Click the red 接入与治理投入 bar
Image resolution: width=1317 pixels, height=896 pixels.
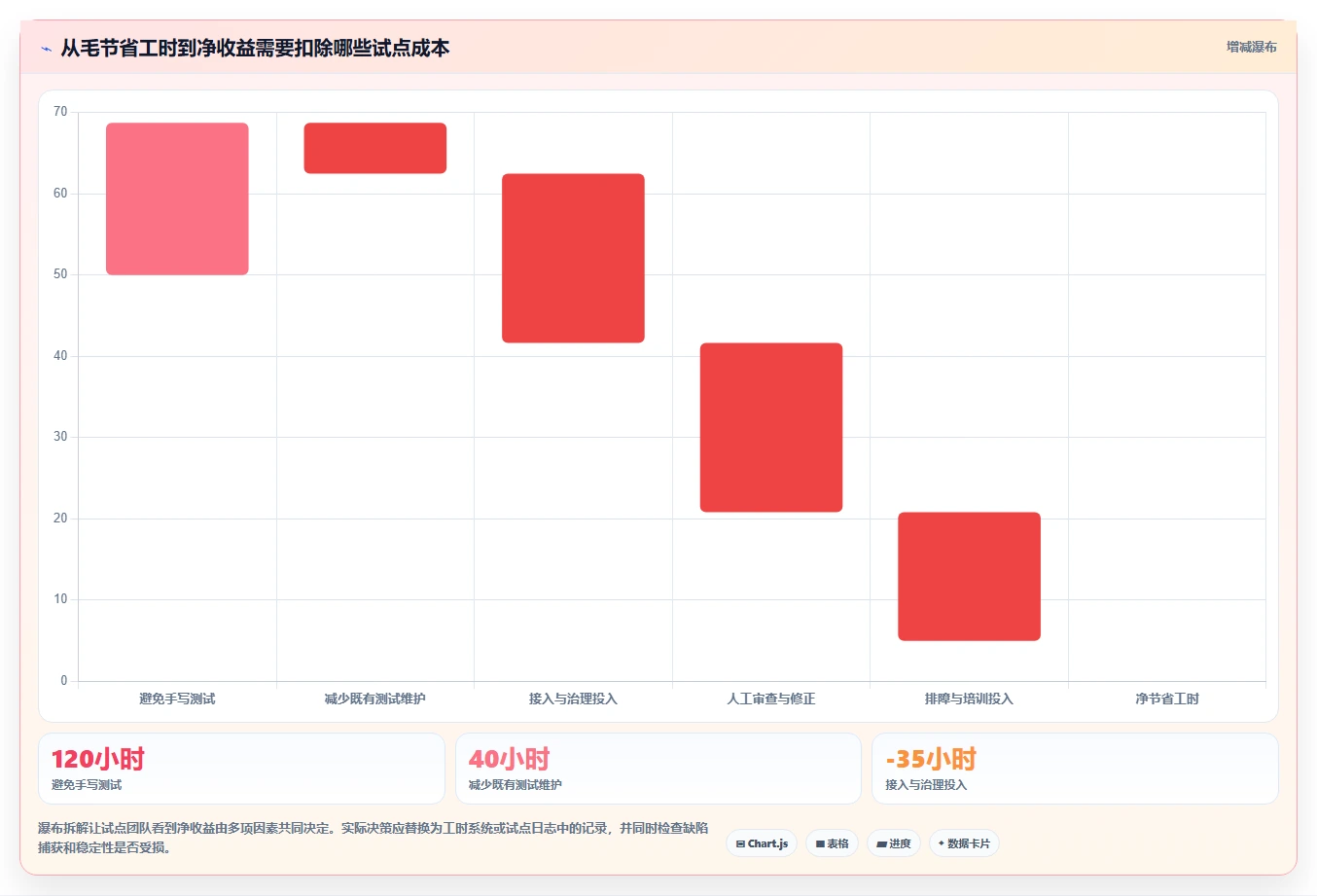(x=573, y=258)
